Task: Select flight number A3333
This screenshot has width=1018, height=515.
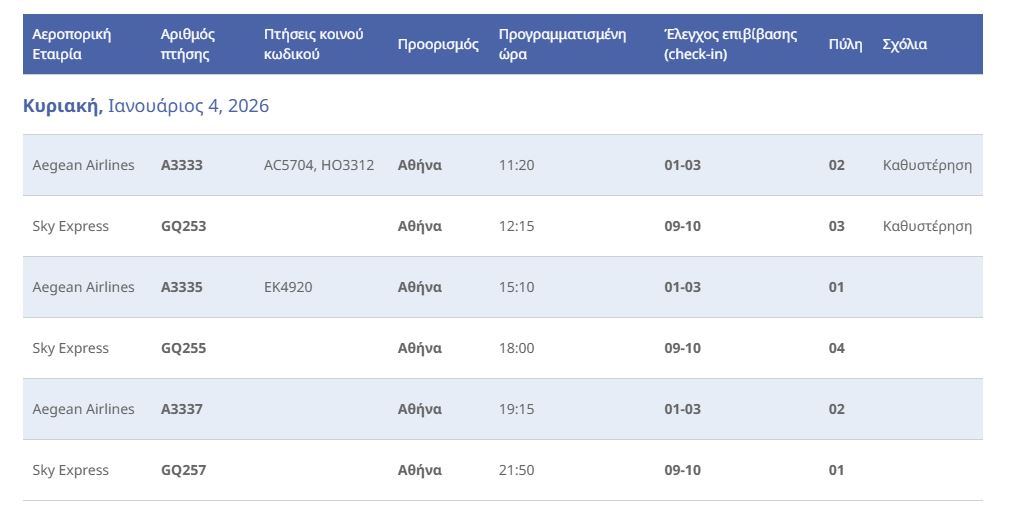Action: [x=182, y=165]
